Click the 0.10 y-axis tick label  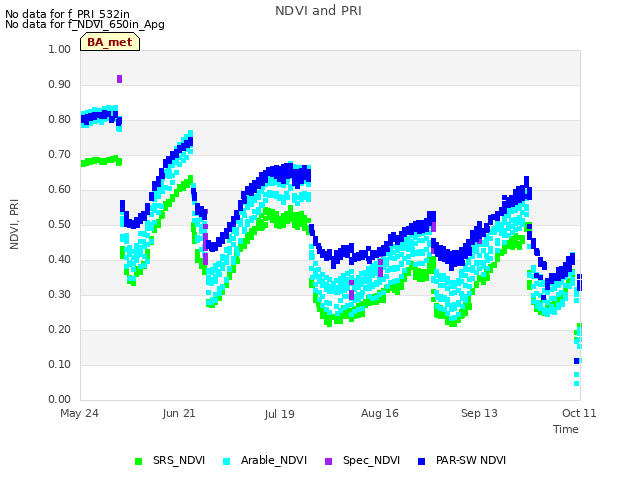click(x=60, y=364)
